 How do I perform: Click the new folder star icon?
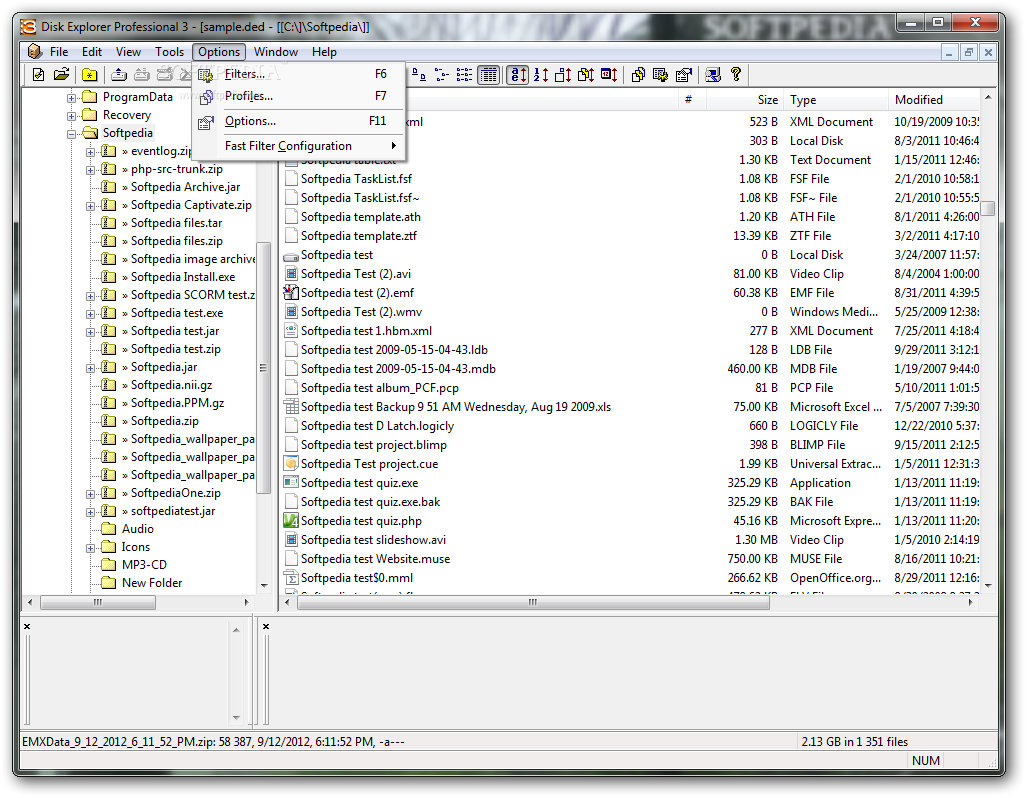point(90,75)
